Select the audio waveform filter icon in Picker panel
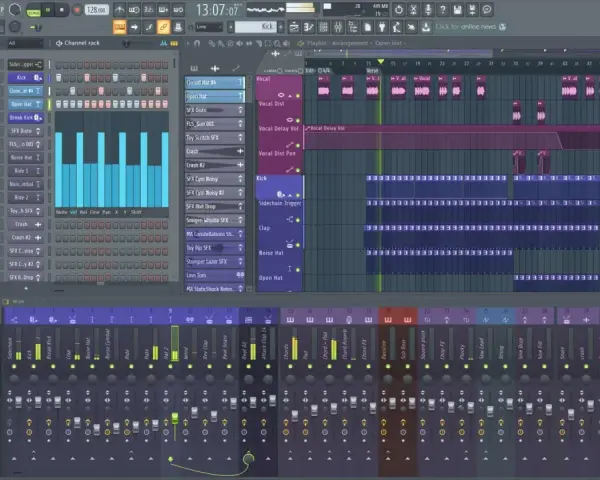This screenshot has width=600, height=480. point(215,69)
